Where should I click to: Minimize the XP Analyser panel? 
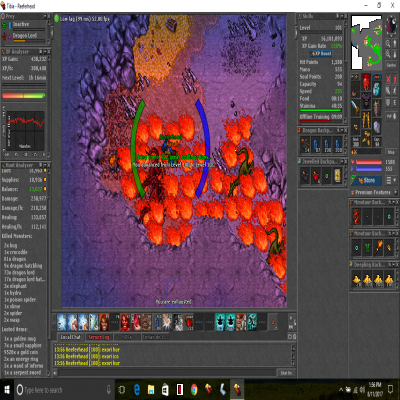coord(45,52)
